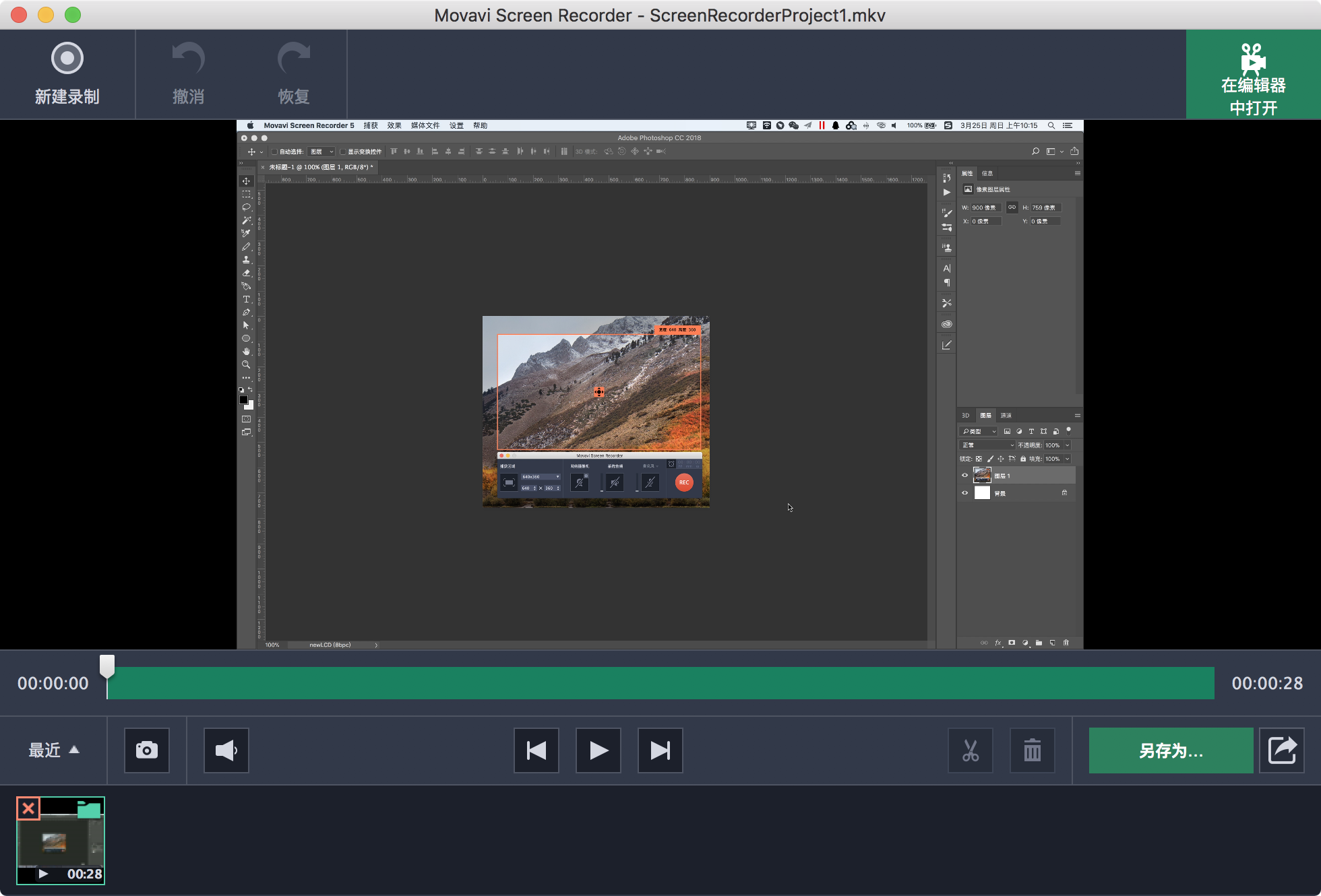Toggle the W/H link chain in properties
The height and width of the screenshot is (896, 1321).
1012,207
